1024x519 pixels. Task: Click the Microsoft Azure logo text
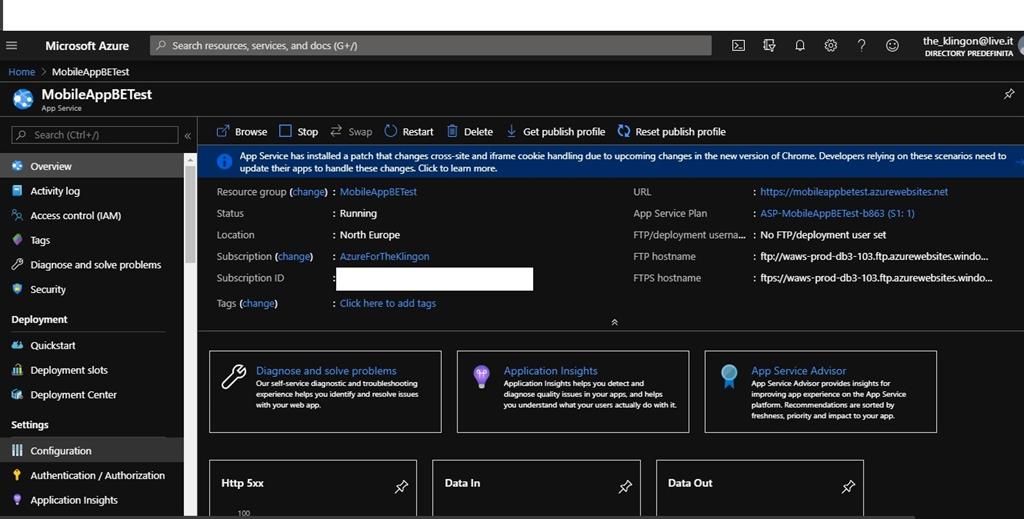click(x=87, y=46)
